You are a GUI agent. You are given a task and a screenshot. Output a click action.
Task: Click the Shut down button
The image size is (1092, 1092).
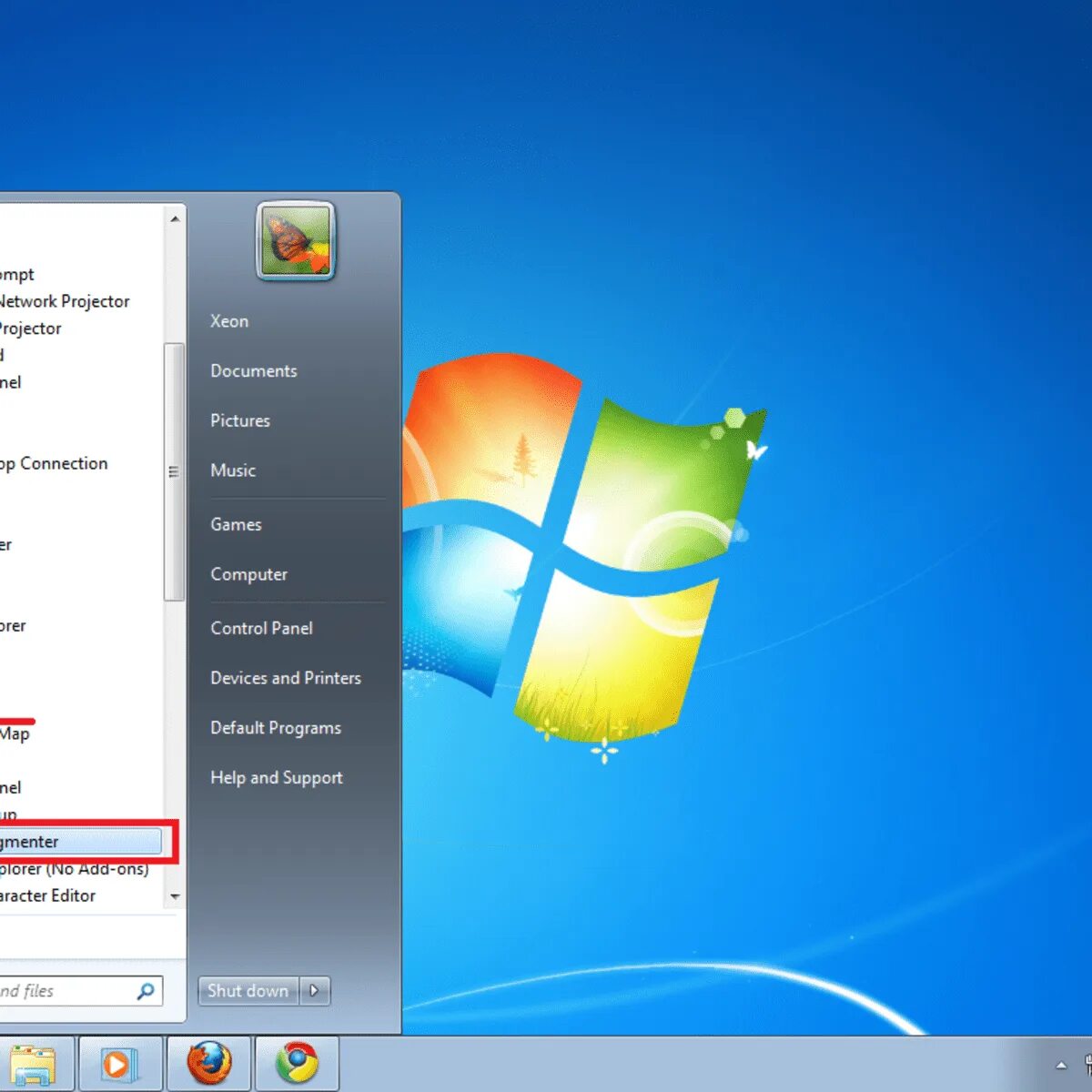[248, 991]
